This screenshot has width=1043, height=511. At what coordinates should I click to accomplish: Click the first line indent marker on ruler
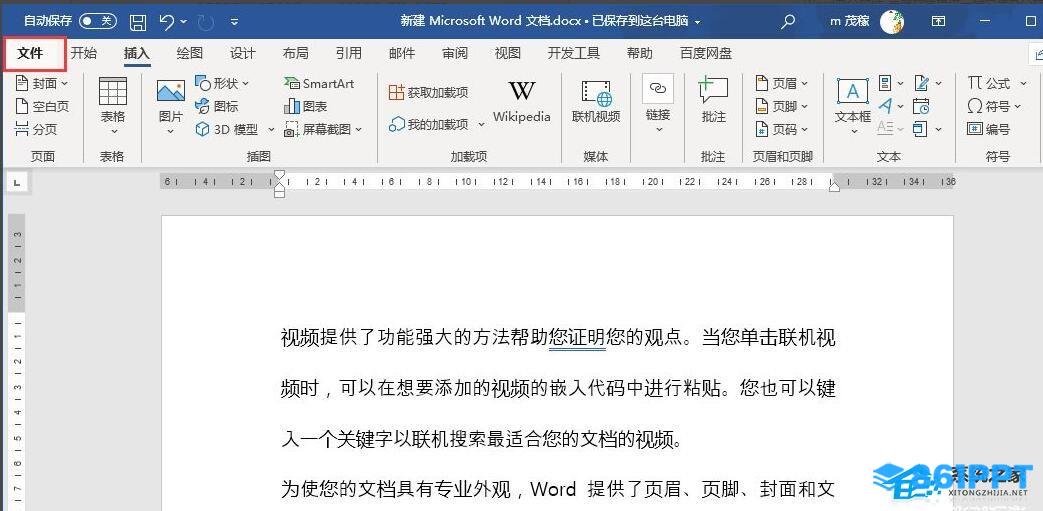[x=279, y=176]
